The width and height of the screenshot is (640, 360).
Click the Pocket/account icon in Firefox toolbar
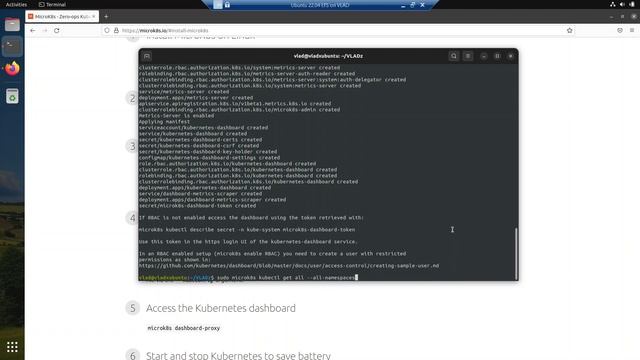(x=620, y=31)
